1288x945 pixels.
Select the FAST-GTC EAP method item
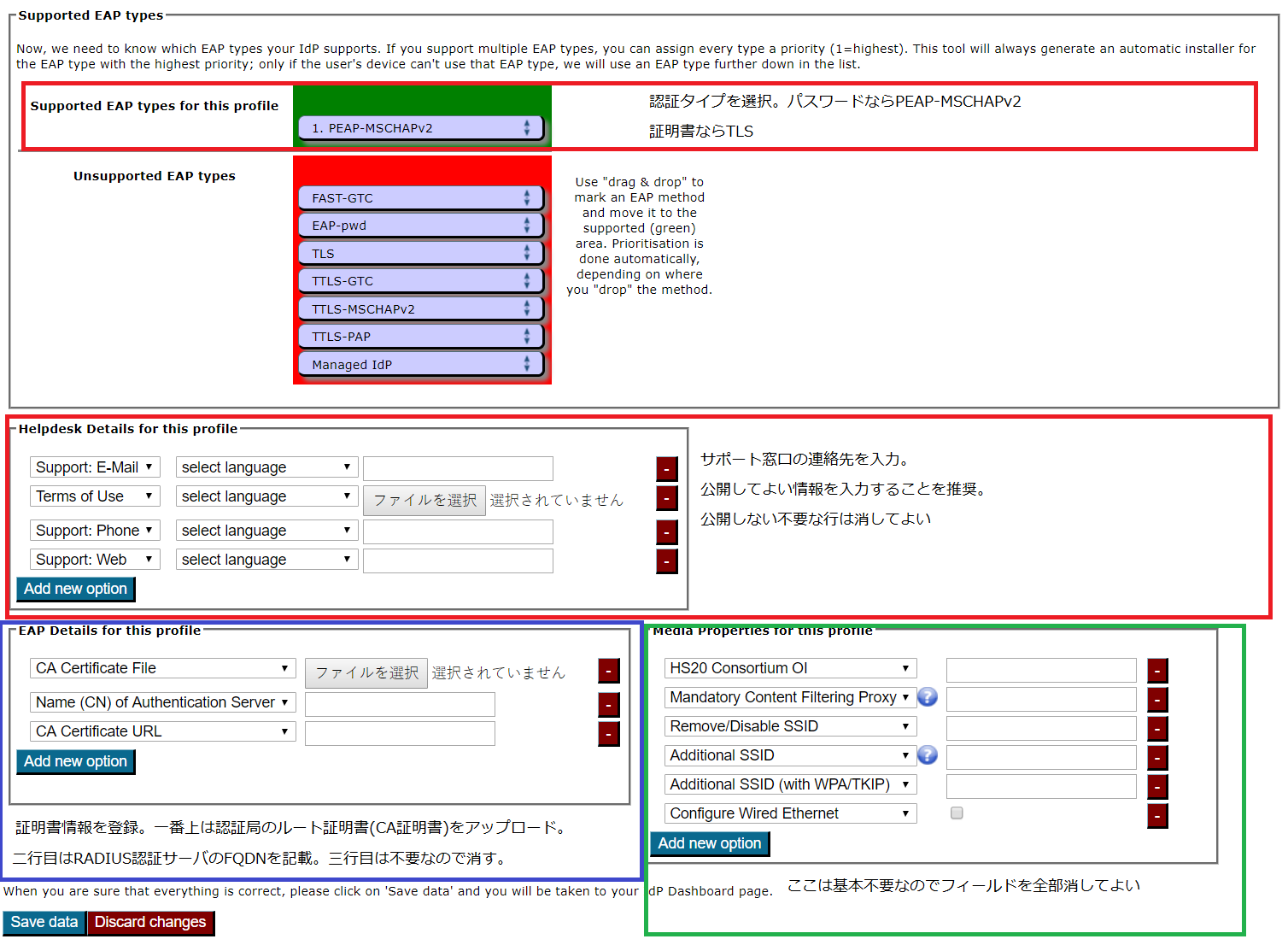click(x=421, y=198)
